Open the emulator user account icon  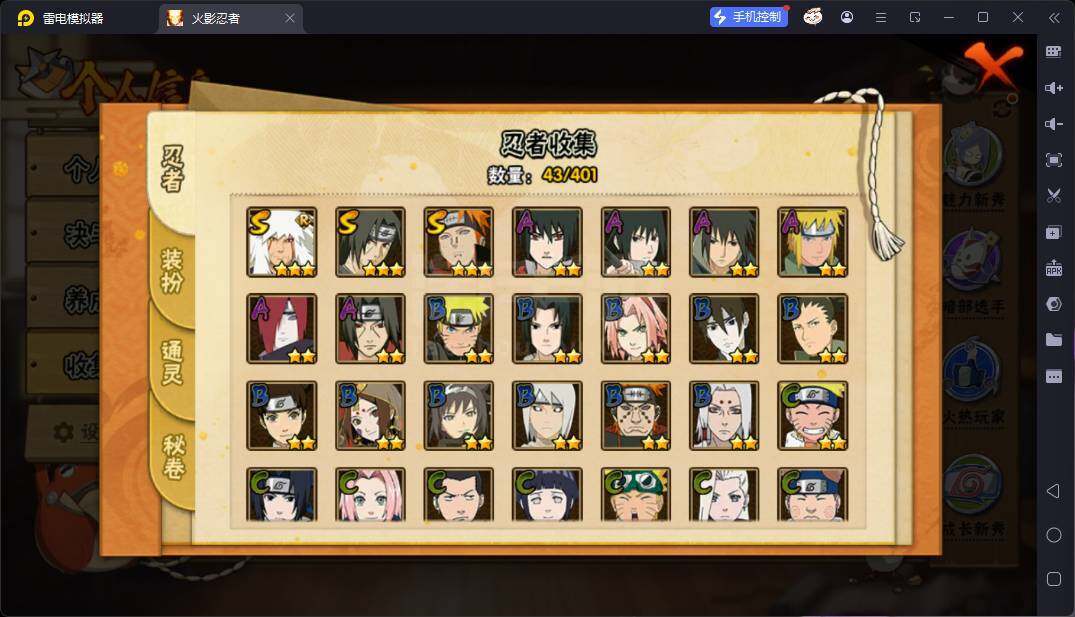coord(847,17)
